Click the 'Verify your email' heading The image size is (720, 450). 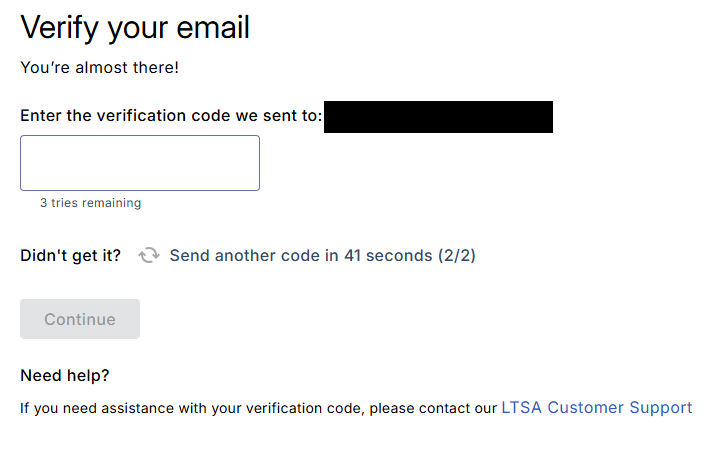pyautogui.click(x=135, y=27)
